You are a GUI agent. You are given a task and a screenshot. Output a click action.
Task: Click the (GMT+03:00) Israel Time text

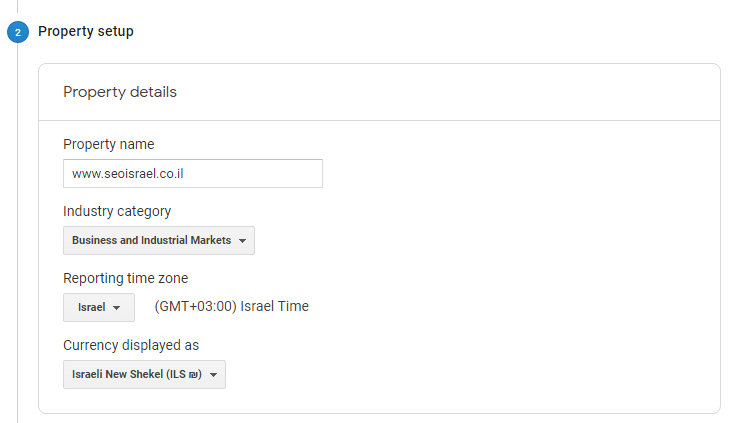(x=231, y=306)
